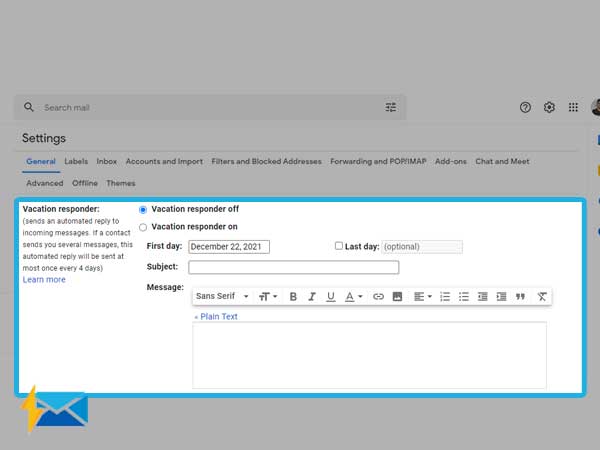Click the search magnifier icon
Image resolution: width=600 pixels, height=450 pixels.
[29, 107]
